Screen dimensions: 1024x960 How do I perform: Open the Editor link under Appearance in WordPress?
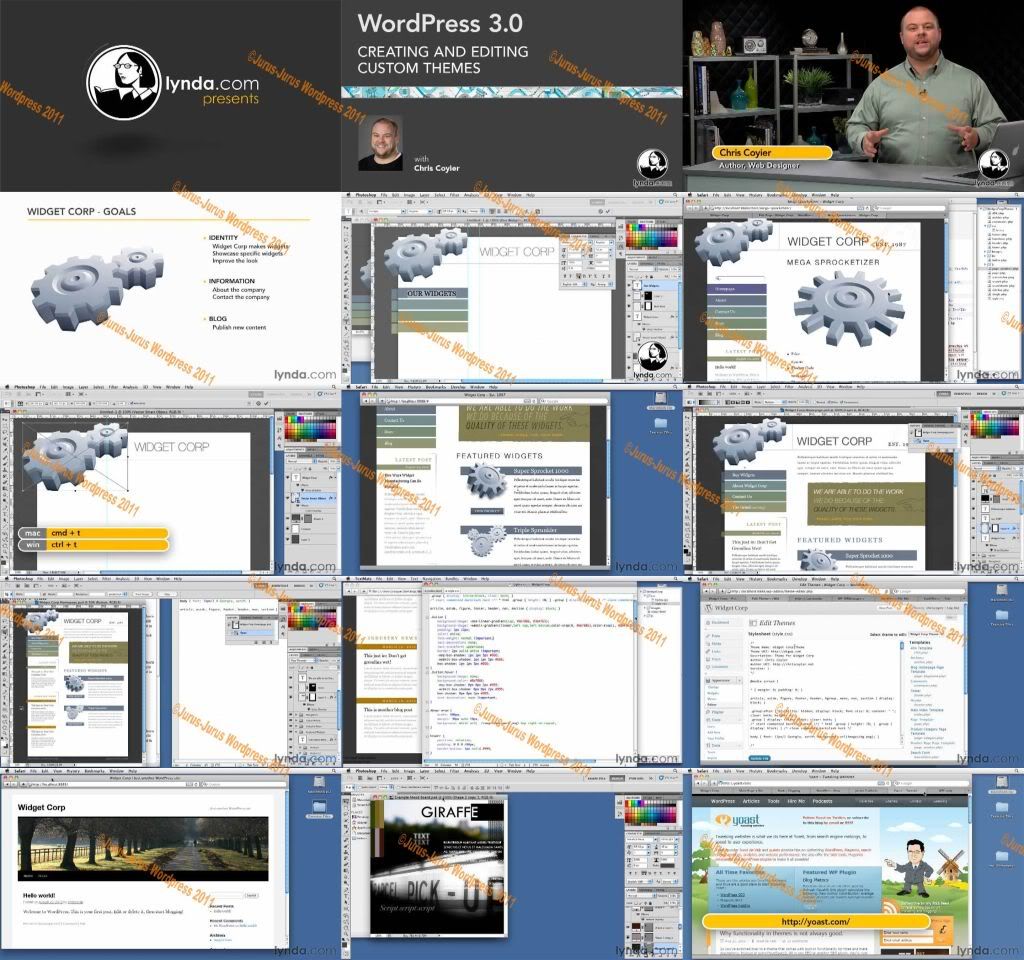coord(713,705)
